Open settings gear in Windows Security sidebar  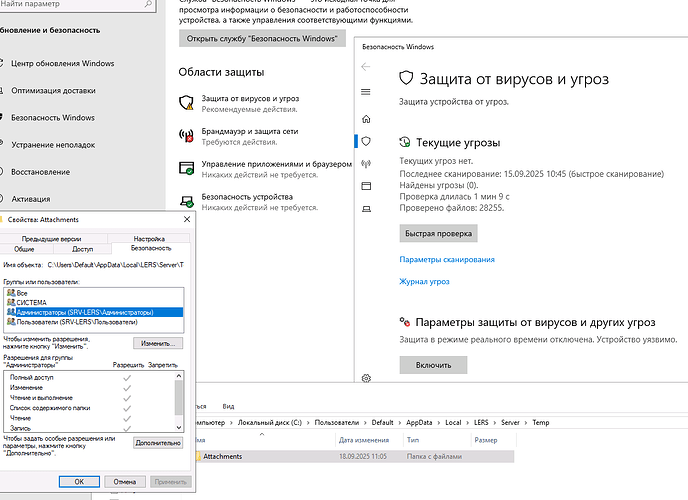point(366,378)
